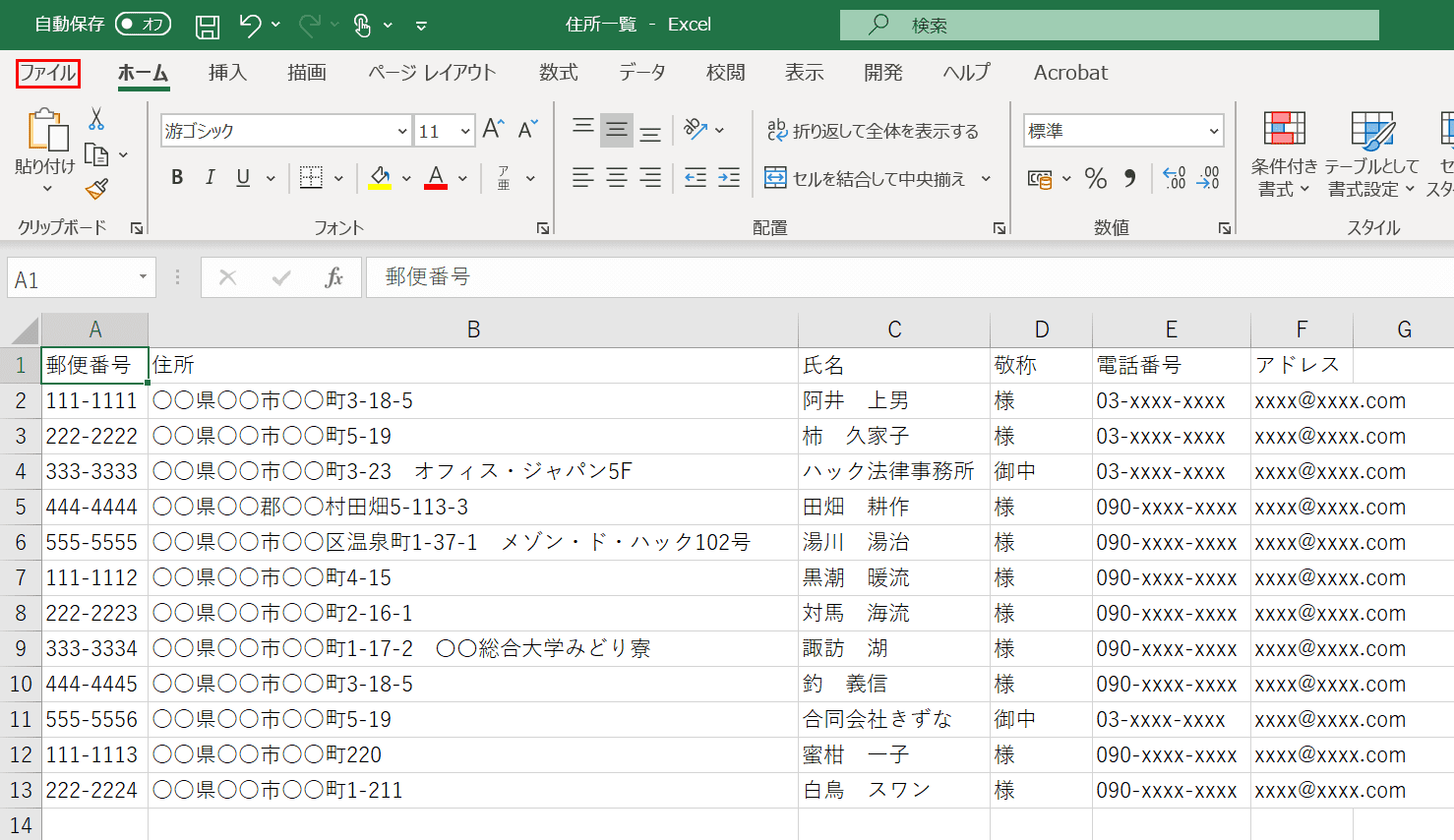
Task: Switch to the 挿入 tab
Action: (x=227, y=73)
